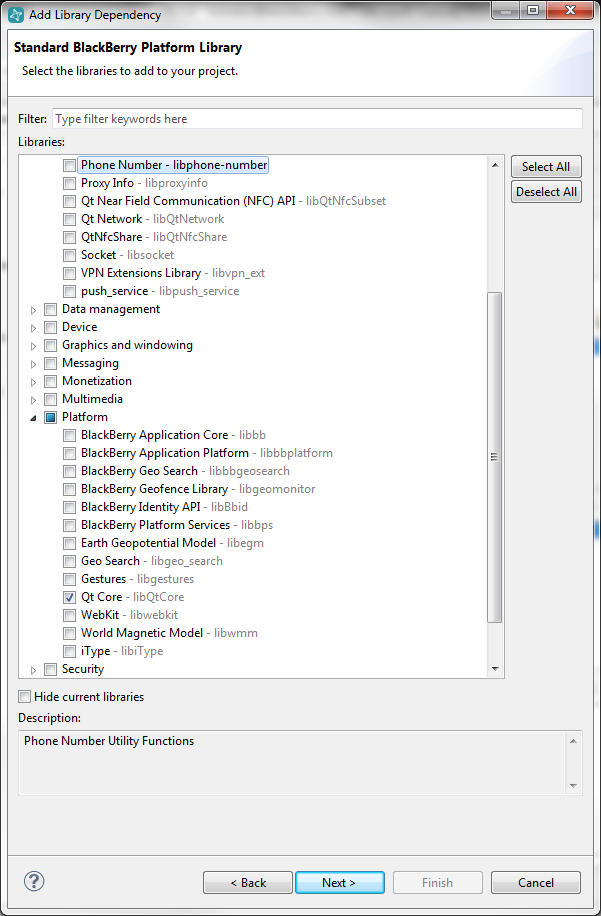Check the Phone Number library checkbox

(70, 165)
